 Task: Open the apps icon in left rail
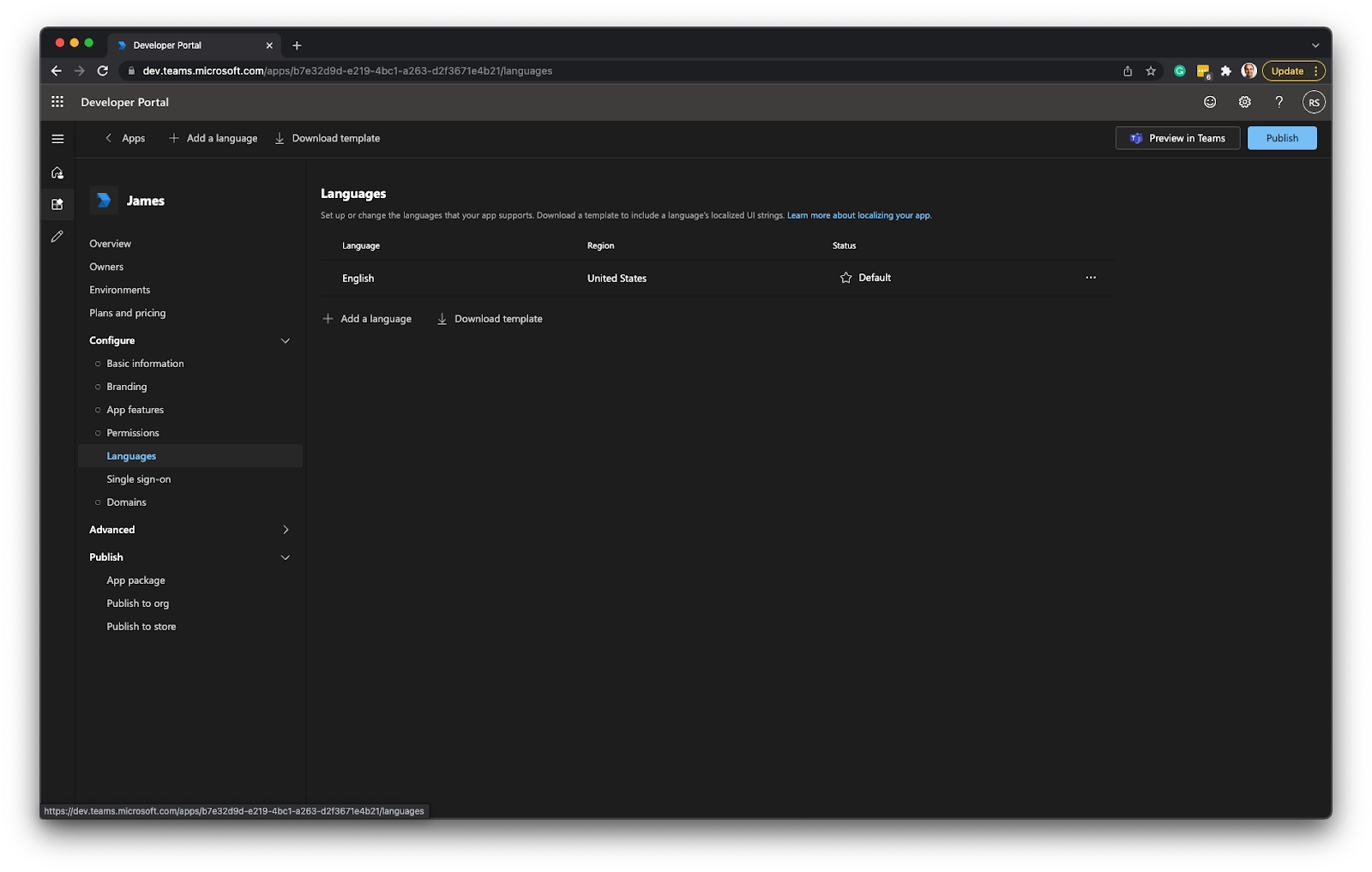[x=57, y=203]
